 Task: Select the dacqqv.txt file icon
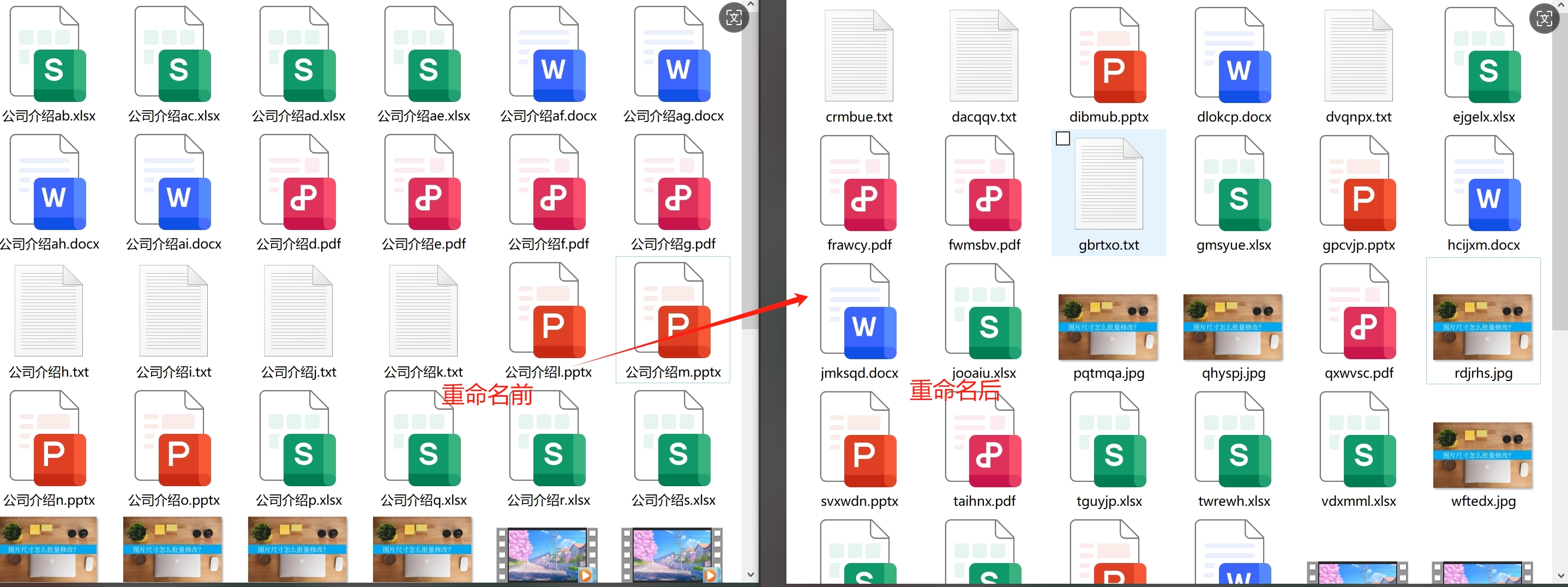[984, 56]
